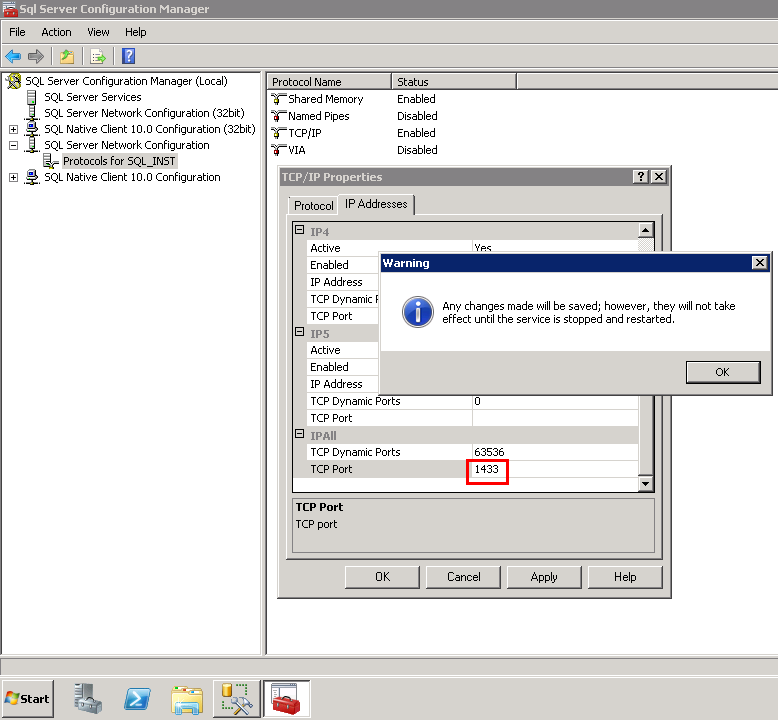Select SQL Server Services in the tree

(92, 97)
